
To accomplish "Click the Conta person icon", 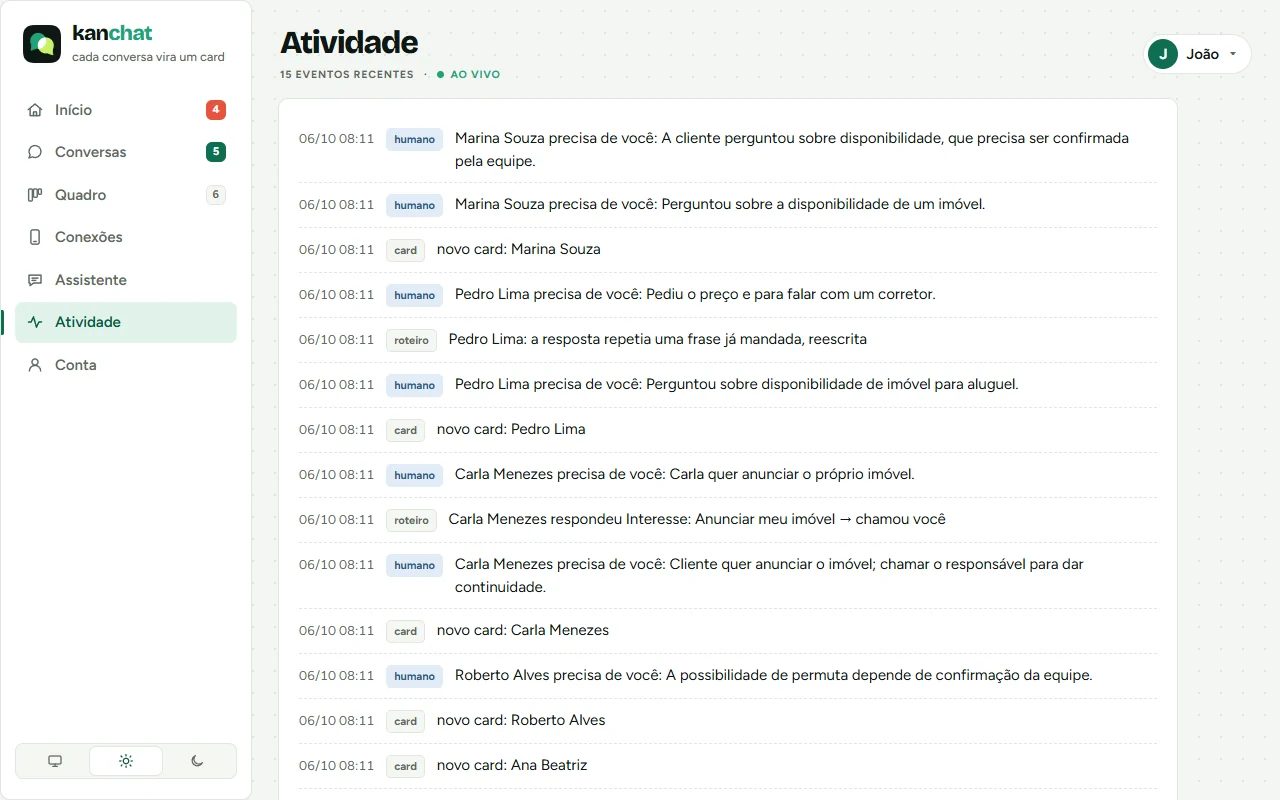I will (x=35, y=365).
